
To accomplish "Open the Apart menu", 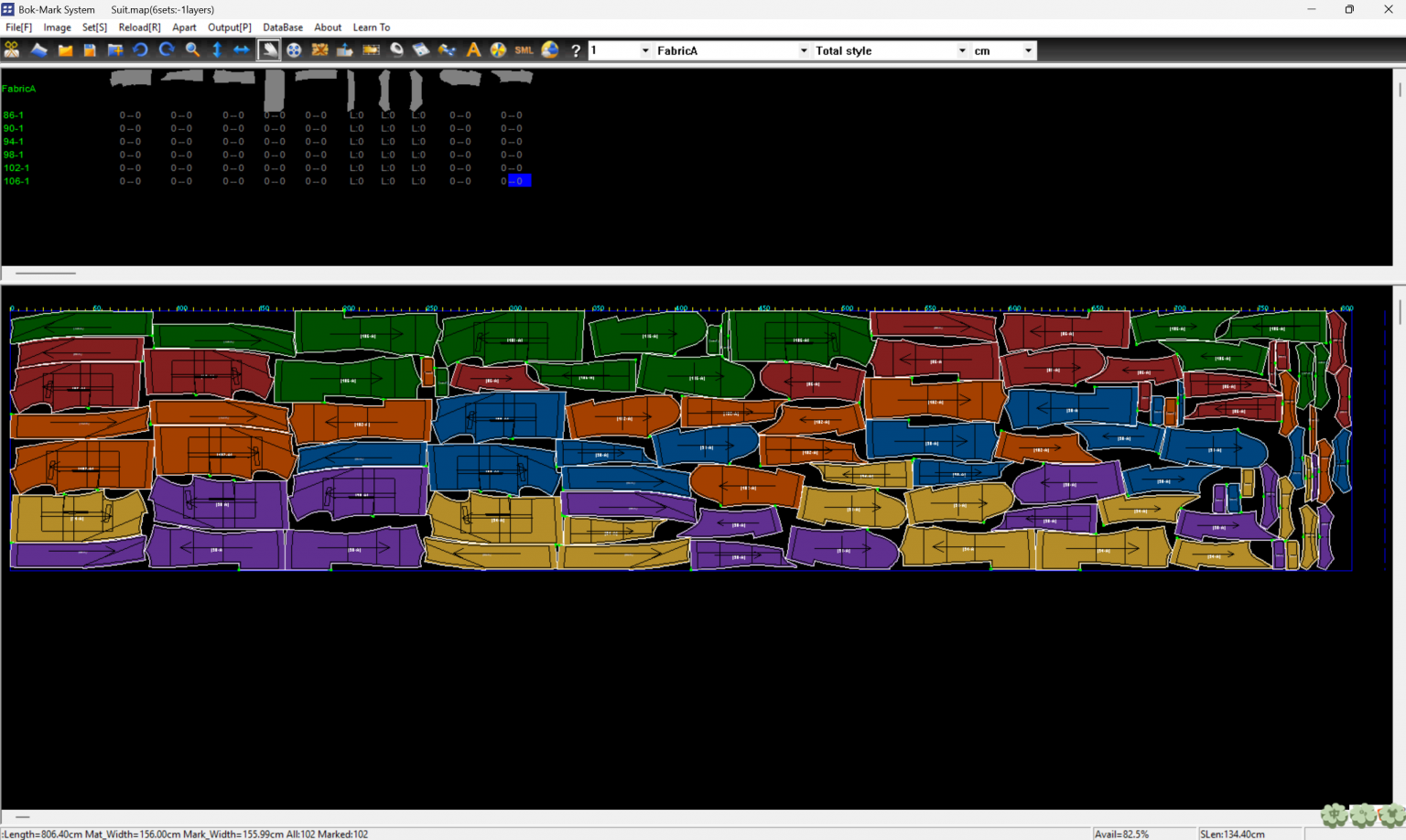I will pyautogui.click(x=184, y=27).
